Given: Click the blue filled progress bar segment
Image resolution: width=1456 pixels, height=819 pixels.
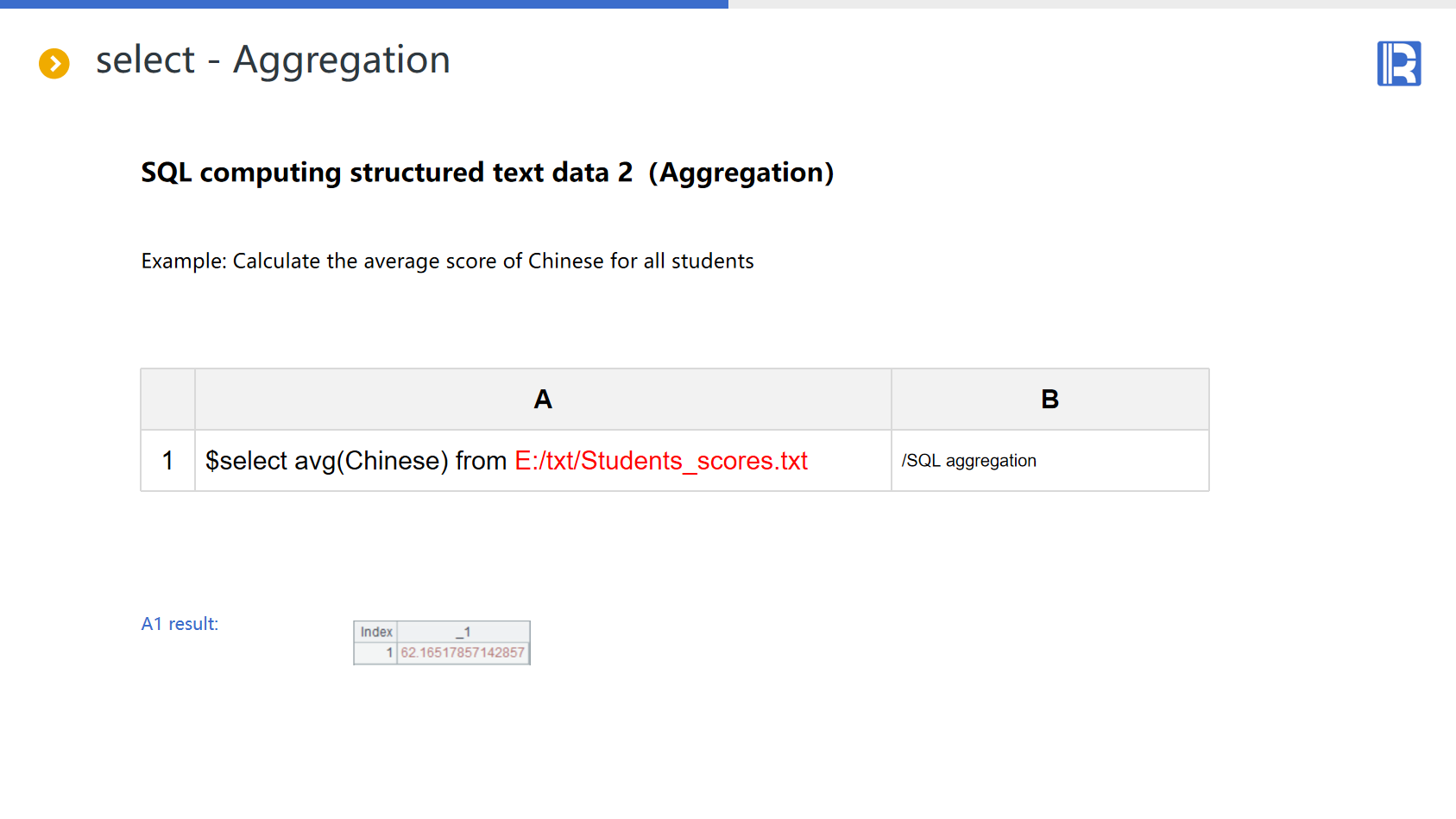Looking at the screenshot, I should (363, 4).
